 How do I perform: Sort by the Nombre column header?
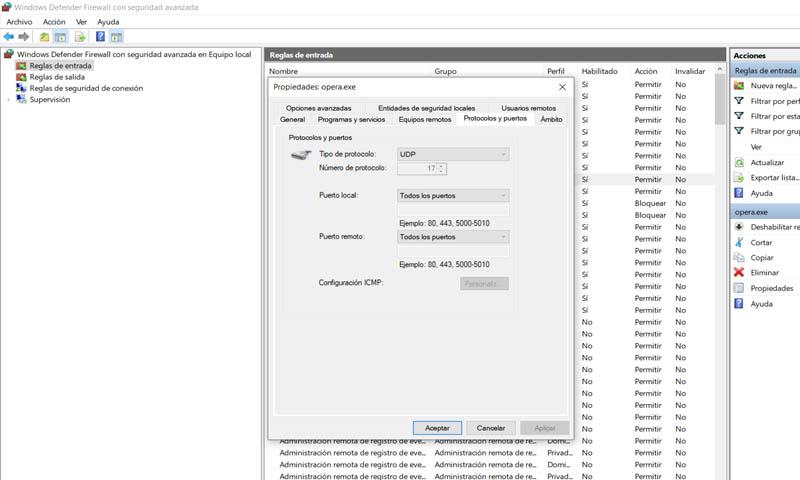coord(283,71)
